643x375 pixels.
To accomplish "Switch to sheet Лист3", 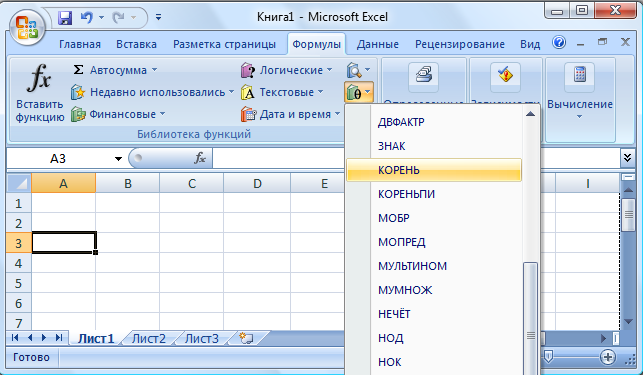I will point(202,338).
